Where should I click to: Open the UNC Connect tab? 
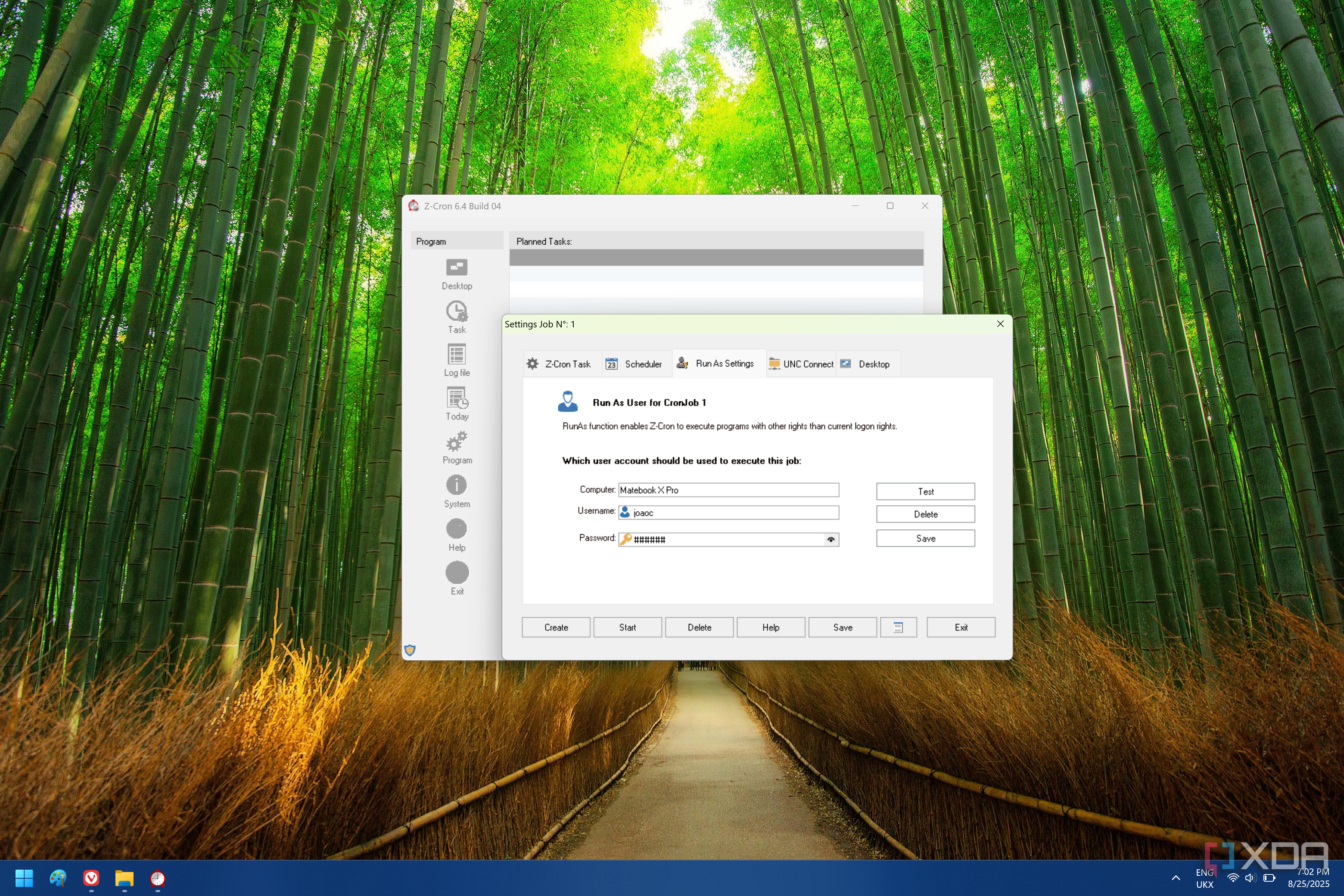pos(801,364)
